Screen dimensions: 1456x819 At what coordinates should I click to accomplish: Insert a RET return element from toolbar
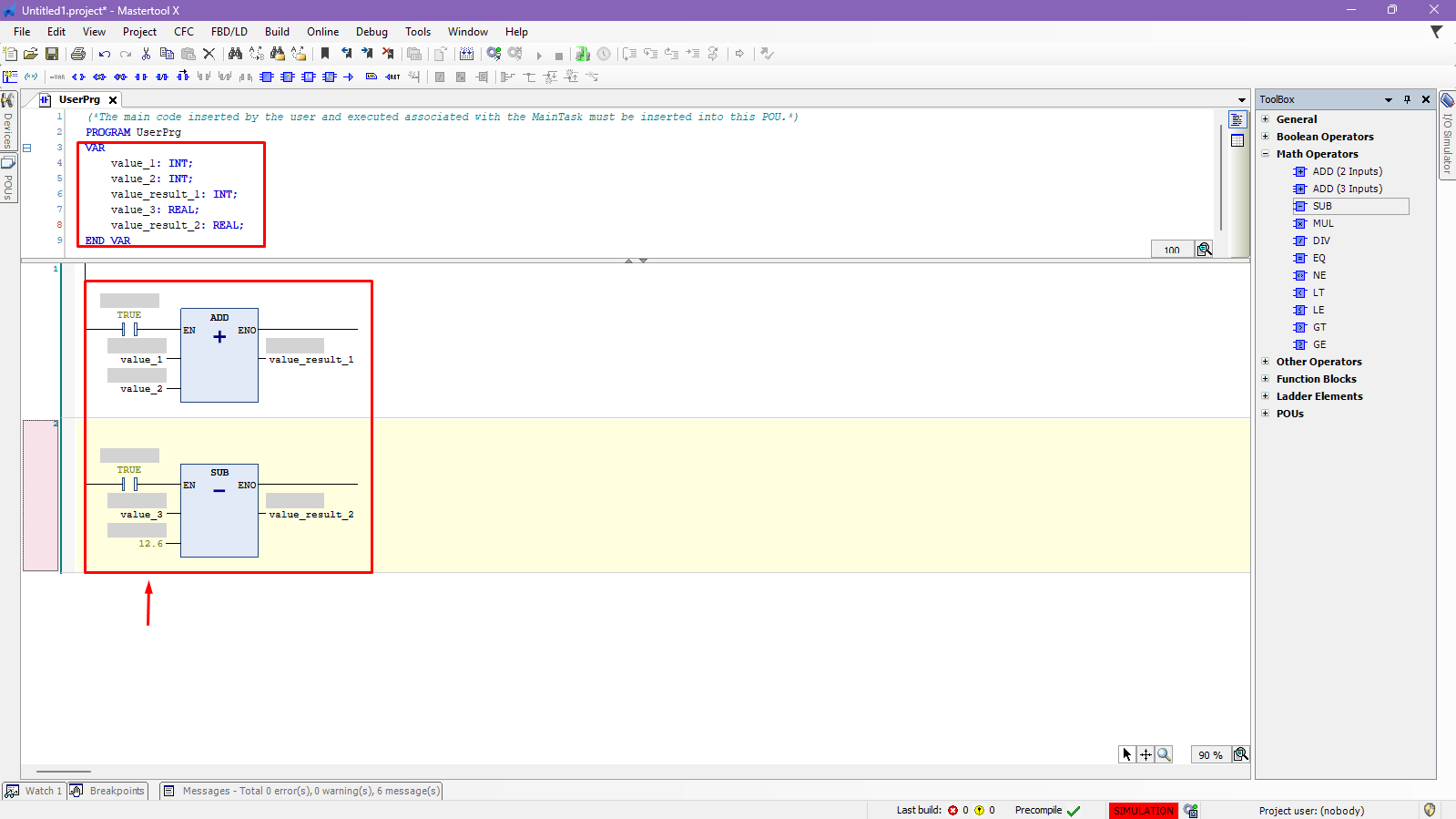pyautogui.click(x=392, y=77)
